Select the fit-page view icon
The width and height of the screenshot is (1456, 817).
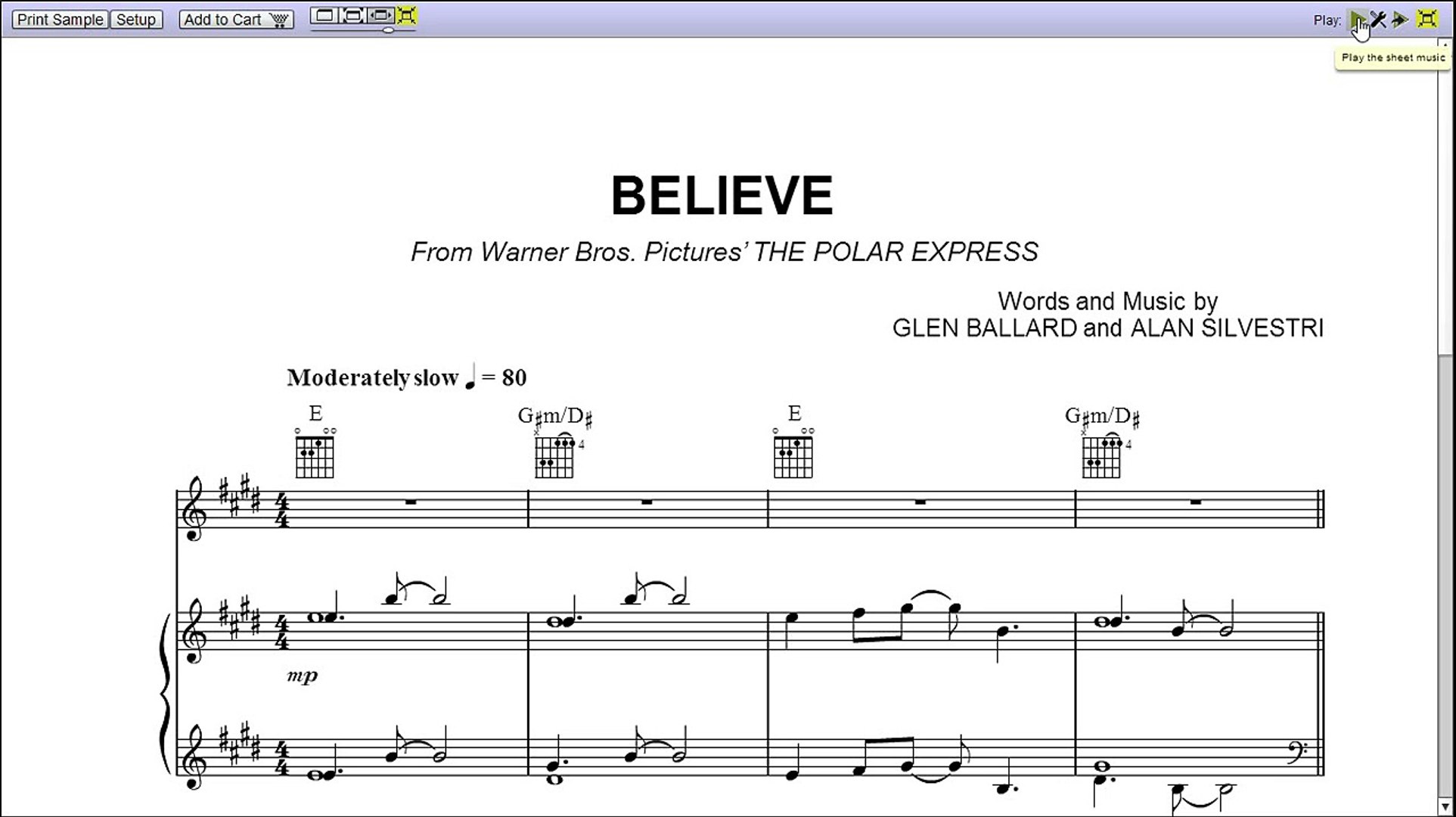click(352, 16)
